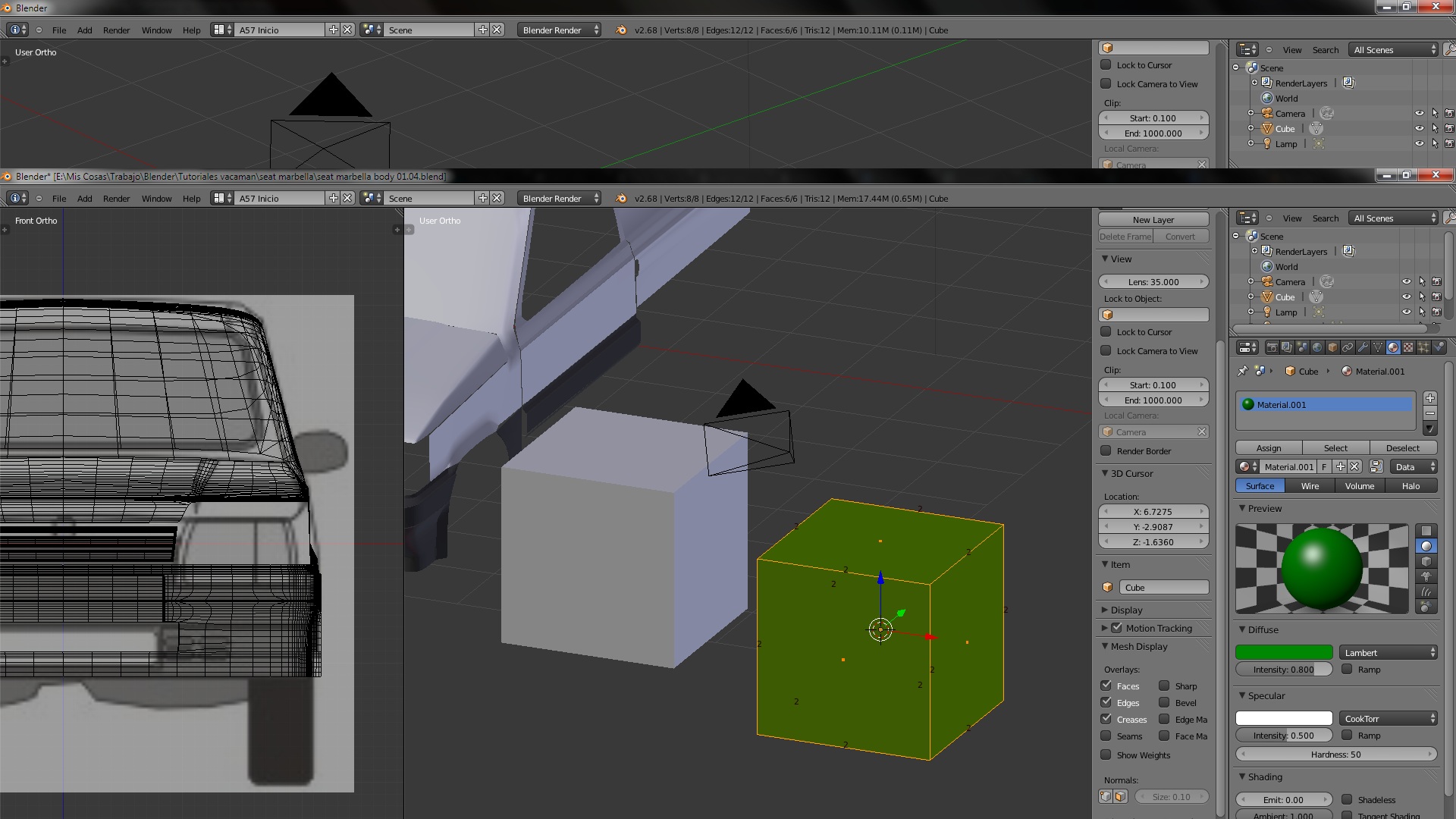Uncheck the Creases overlay option
The height and width of the screenshot is (819, 1456).
click(1106, 719)
